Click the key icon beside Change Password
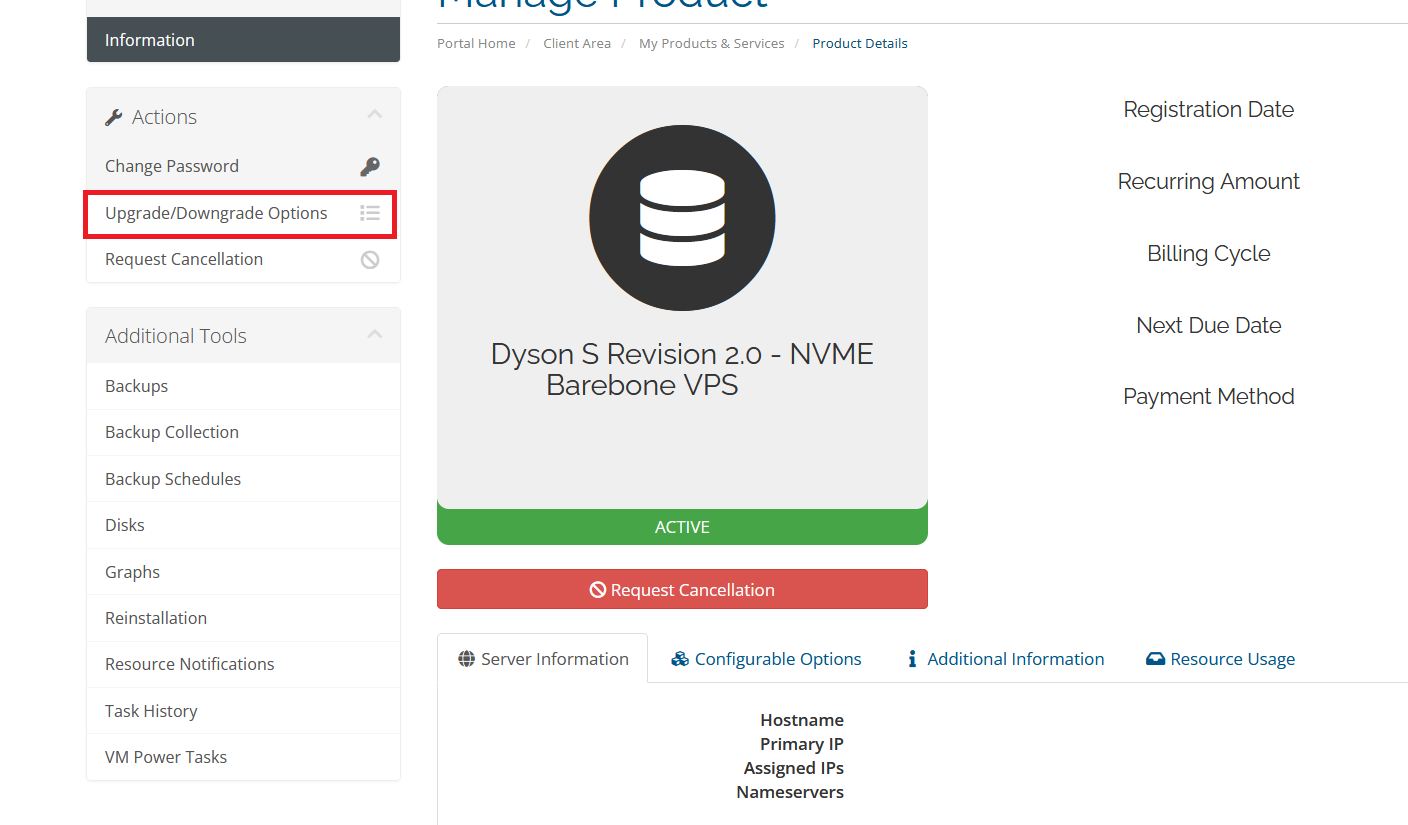Screen dimensions: 1408x825 [x=370, y=167]
